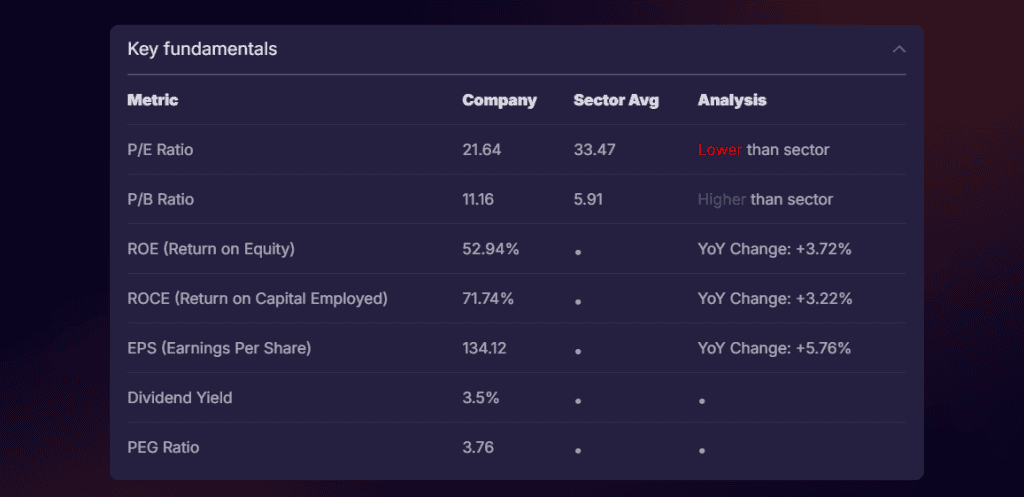The image size is (1024, 497).
Task: Click the Metric column header
Action: [x=153, y=100]
